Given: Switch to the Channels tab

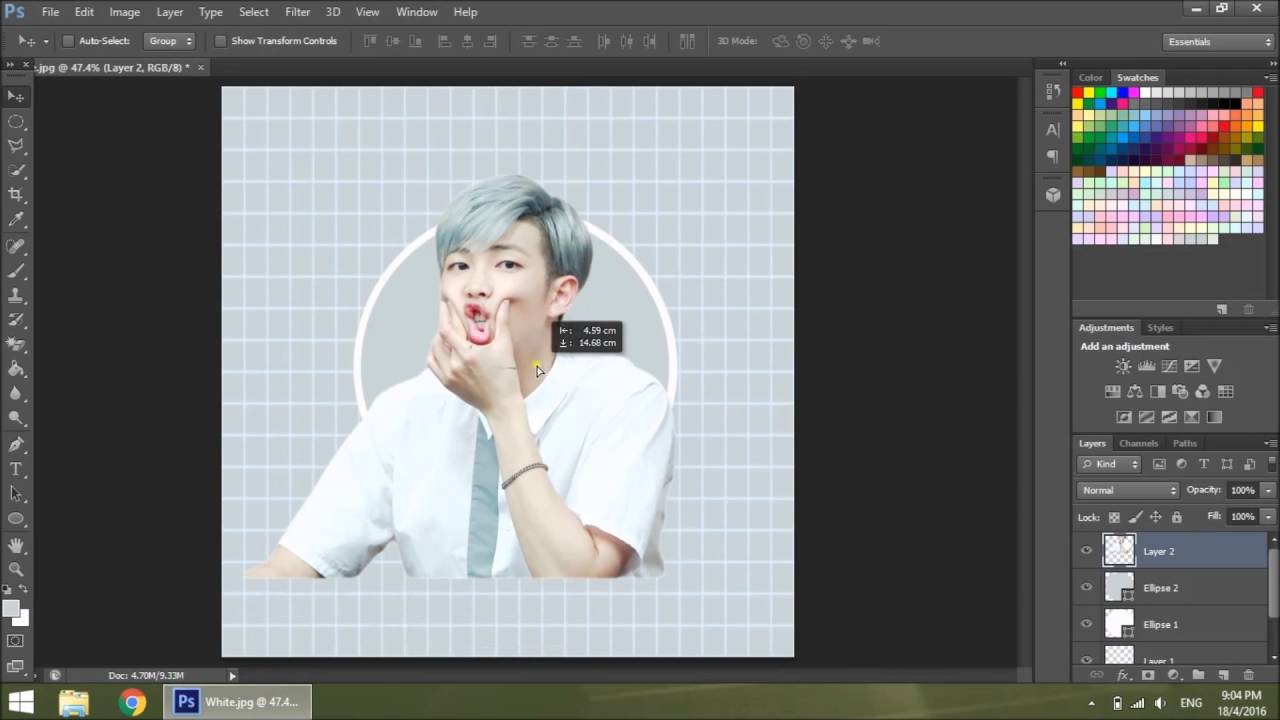Looking at the screenshot, I should 1138,443.
